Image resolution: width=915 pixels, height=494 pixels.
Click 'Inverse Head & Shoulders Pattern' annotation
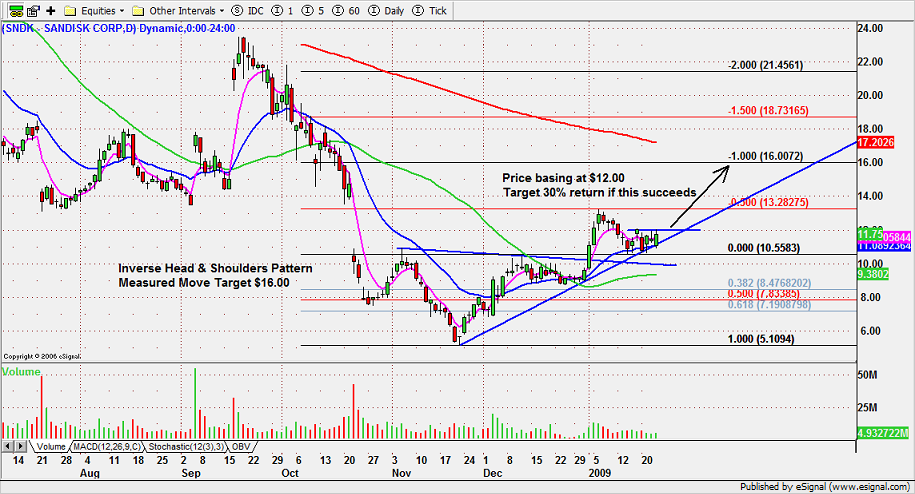point(215,268)
